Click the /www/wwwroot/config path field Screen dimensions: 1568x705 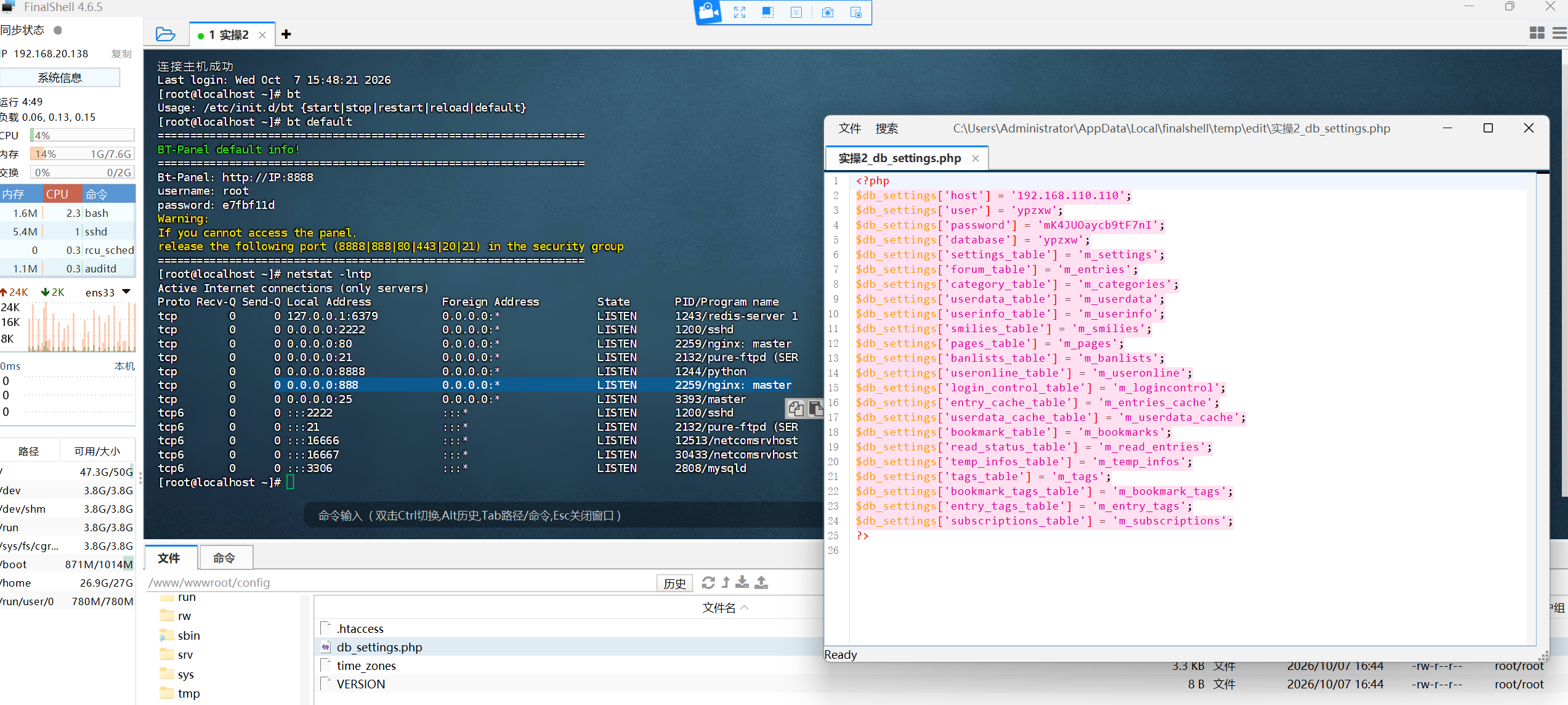click(400, 582)
